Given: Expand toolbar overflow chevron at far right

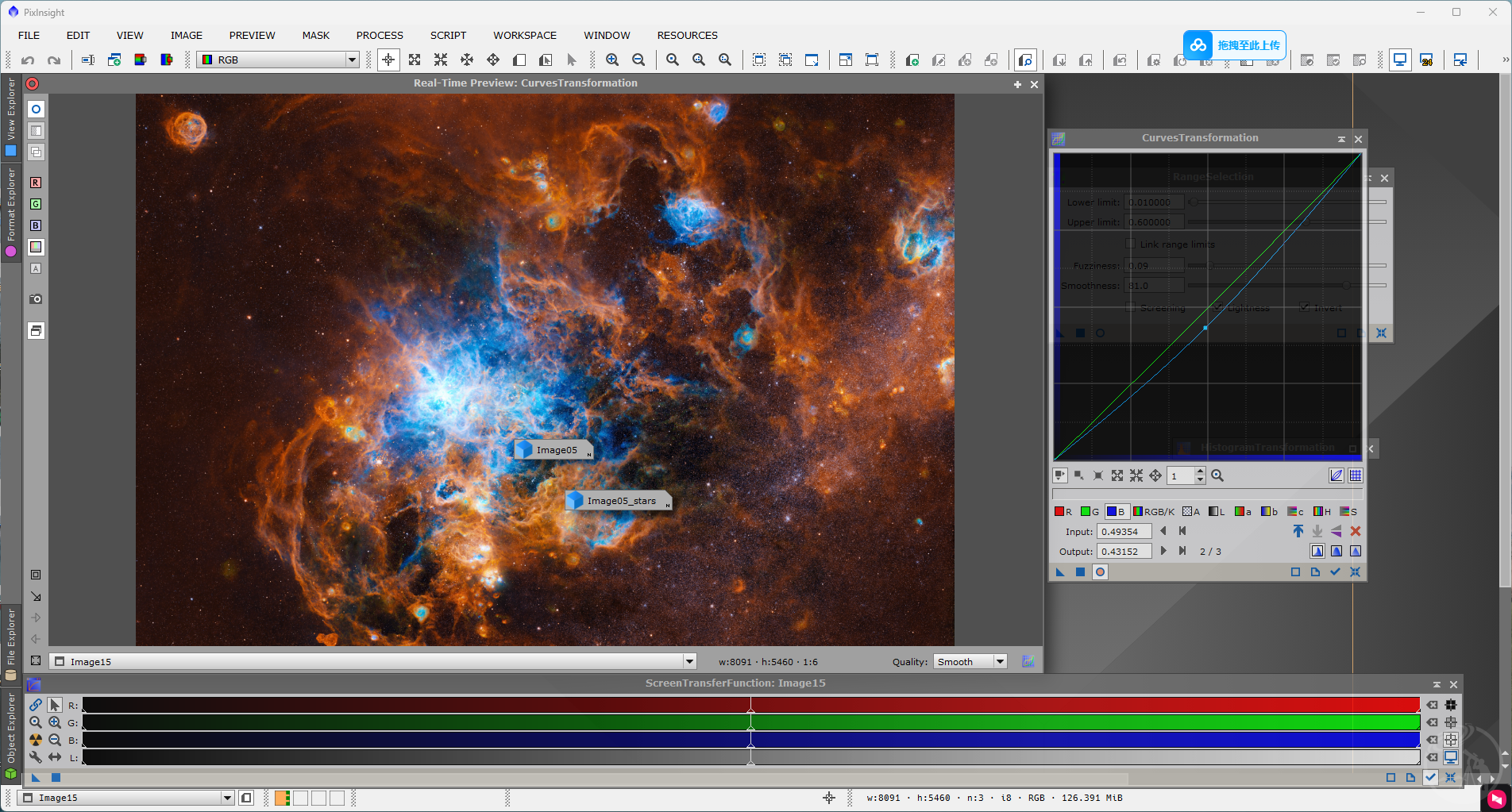Looking at the screenshot, I should coord(1504,60).
